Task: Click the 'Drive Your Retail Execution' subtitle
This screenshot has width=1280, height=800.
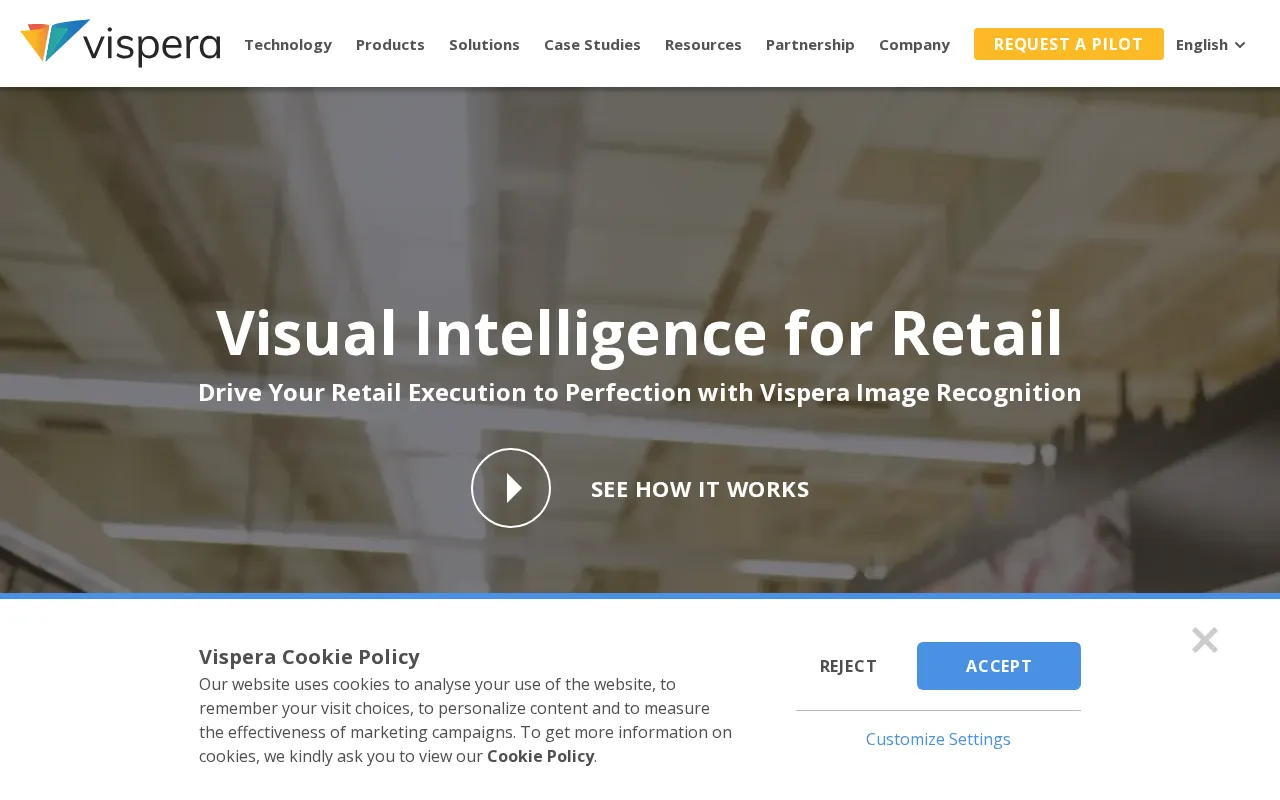Action: 640,392
